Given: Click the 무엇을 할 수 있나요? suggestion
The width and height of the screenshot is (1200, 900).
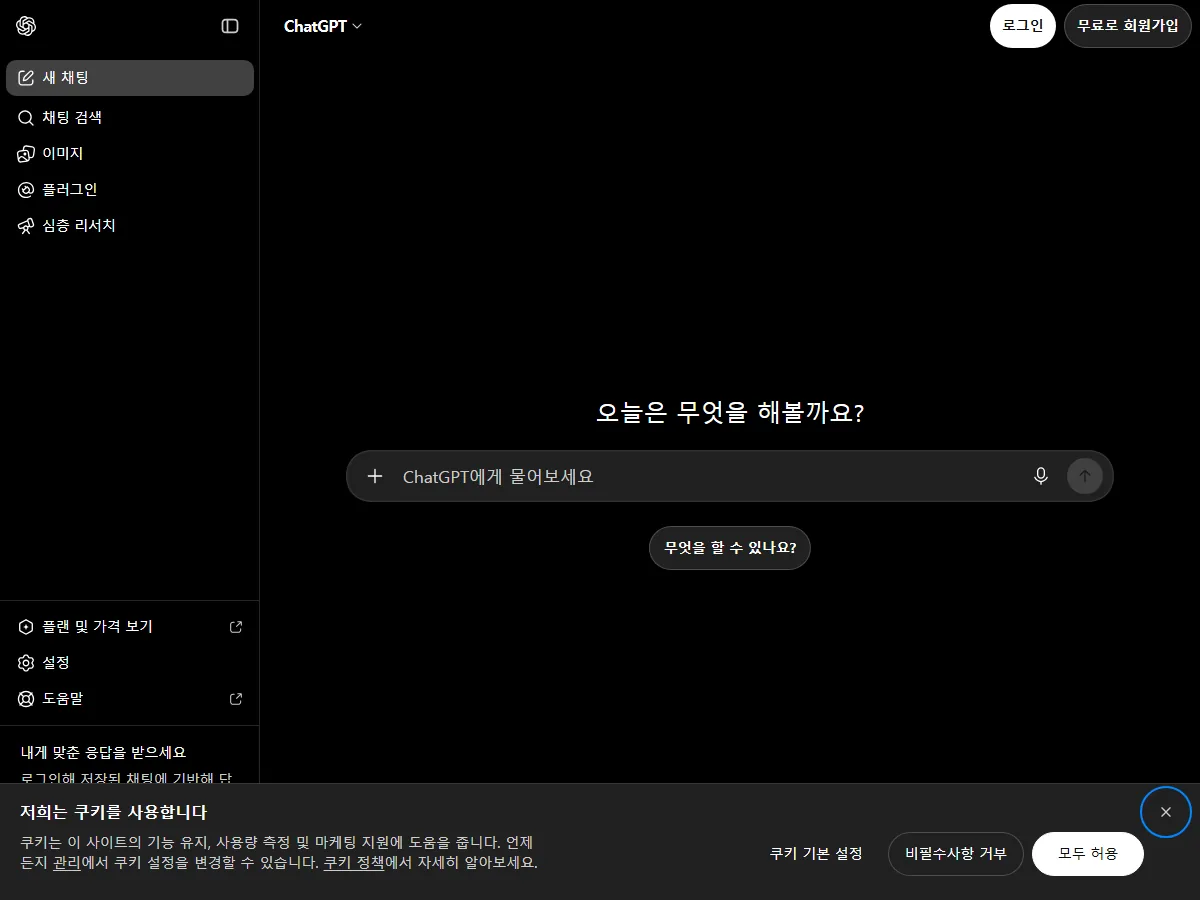Looking at the screenshot, I should [730, 548].
